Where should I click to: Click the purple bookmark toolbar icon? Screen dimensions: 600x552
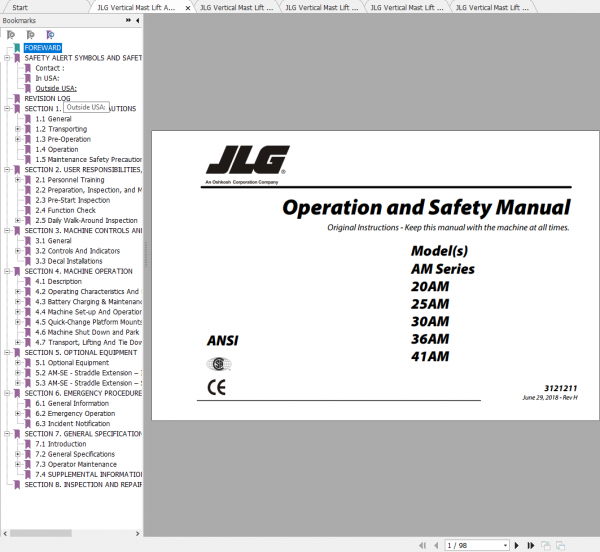(x=50, y=35)
